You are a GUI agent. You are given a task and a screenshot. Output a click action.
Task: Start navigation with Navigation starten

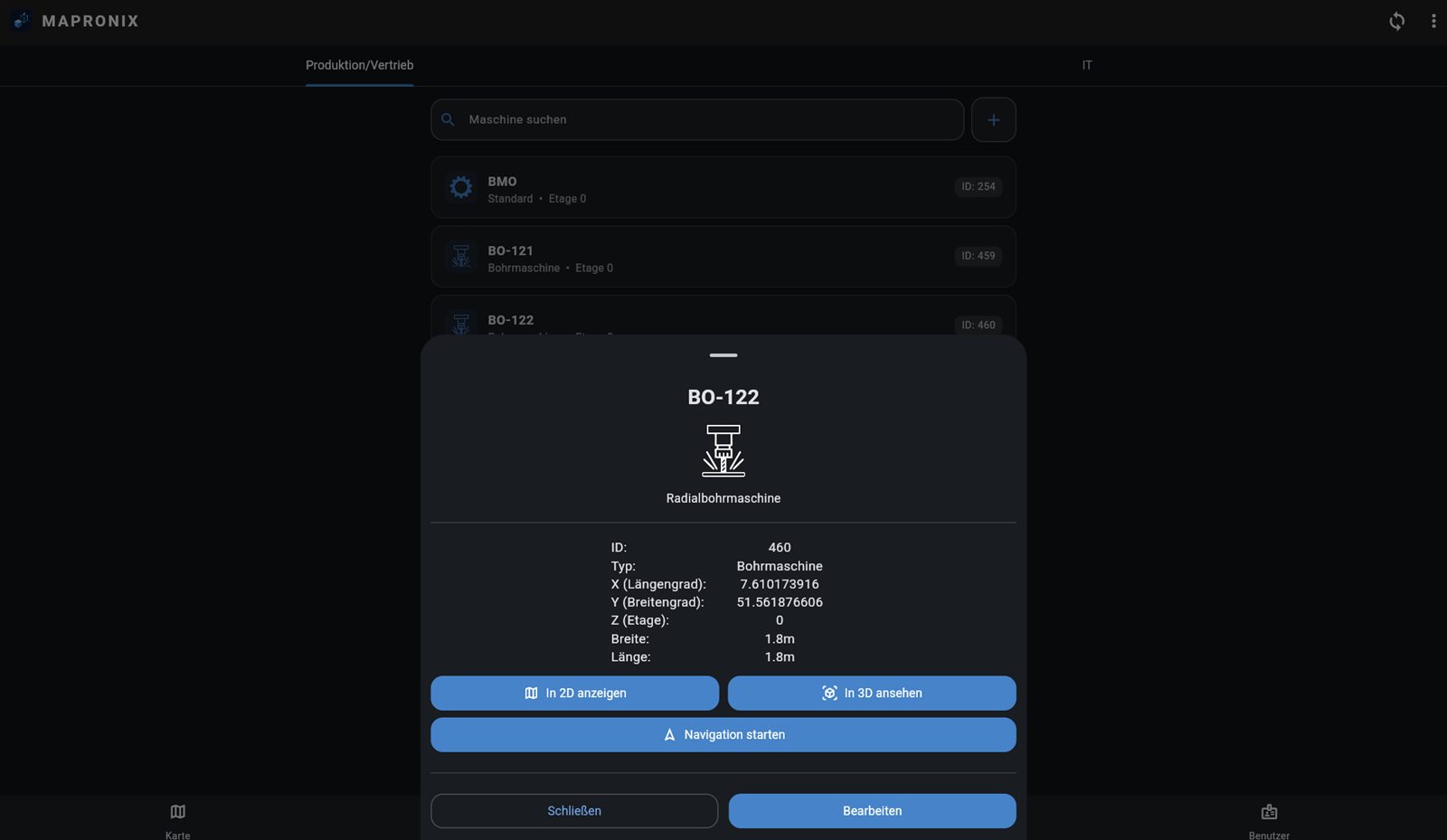tap(723, 734)
